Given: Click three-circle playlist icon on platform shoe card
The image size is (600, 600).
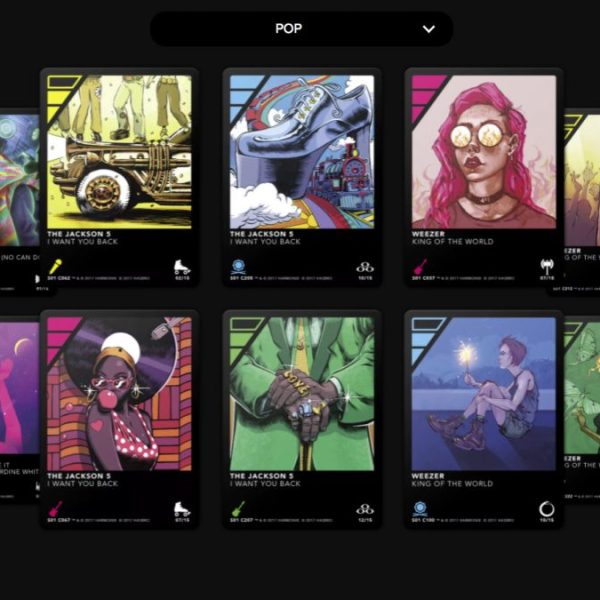Looking at the screenshot, I should click(365, 267).
